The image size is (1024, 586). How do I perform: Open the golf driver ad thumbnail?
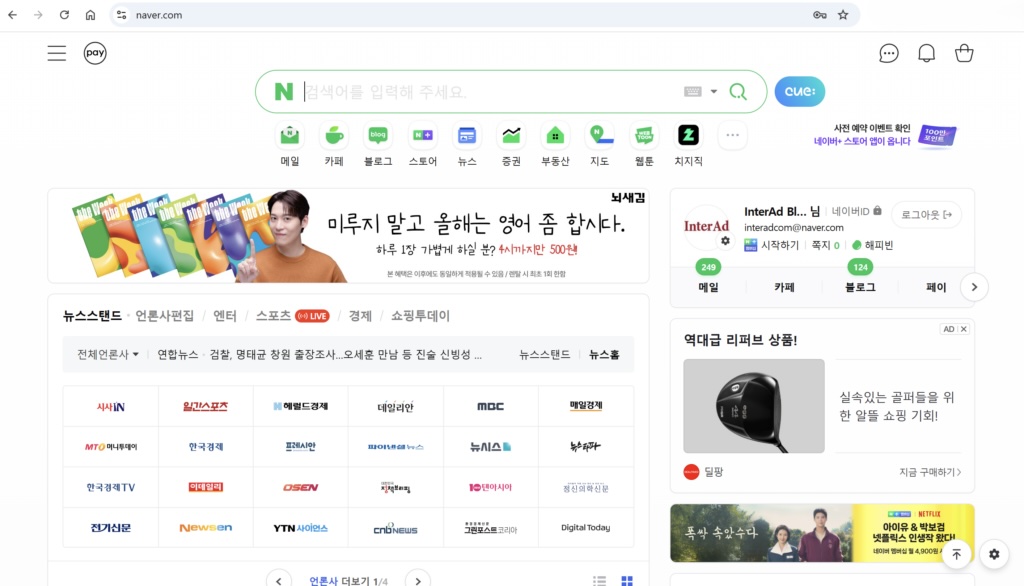(x=754, y=406)
